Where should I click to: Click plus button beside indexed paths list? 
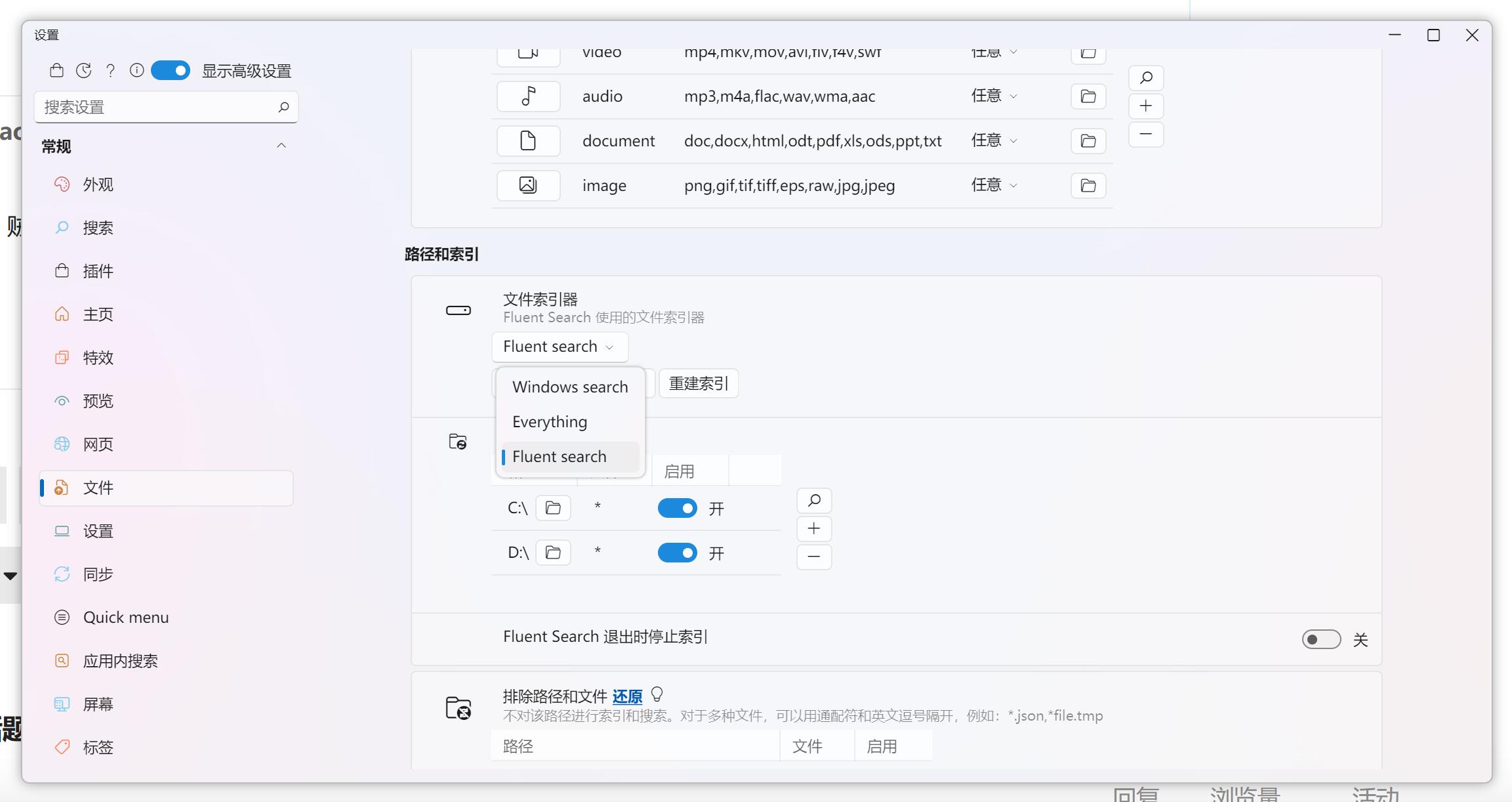[813, 528]
